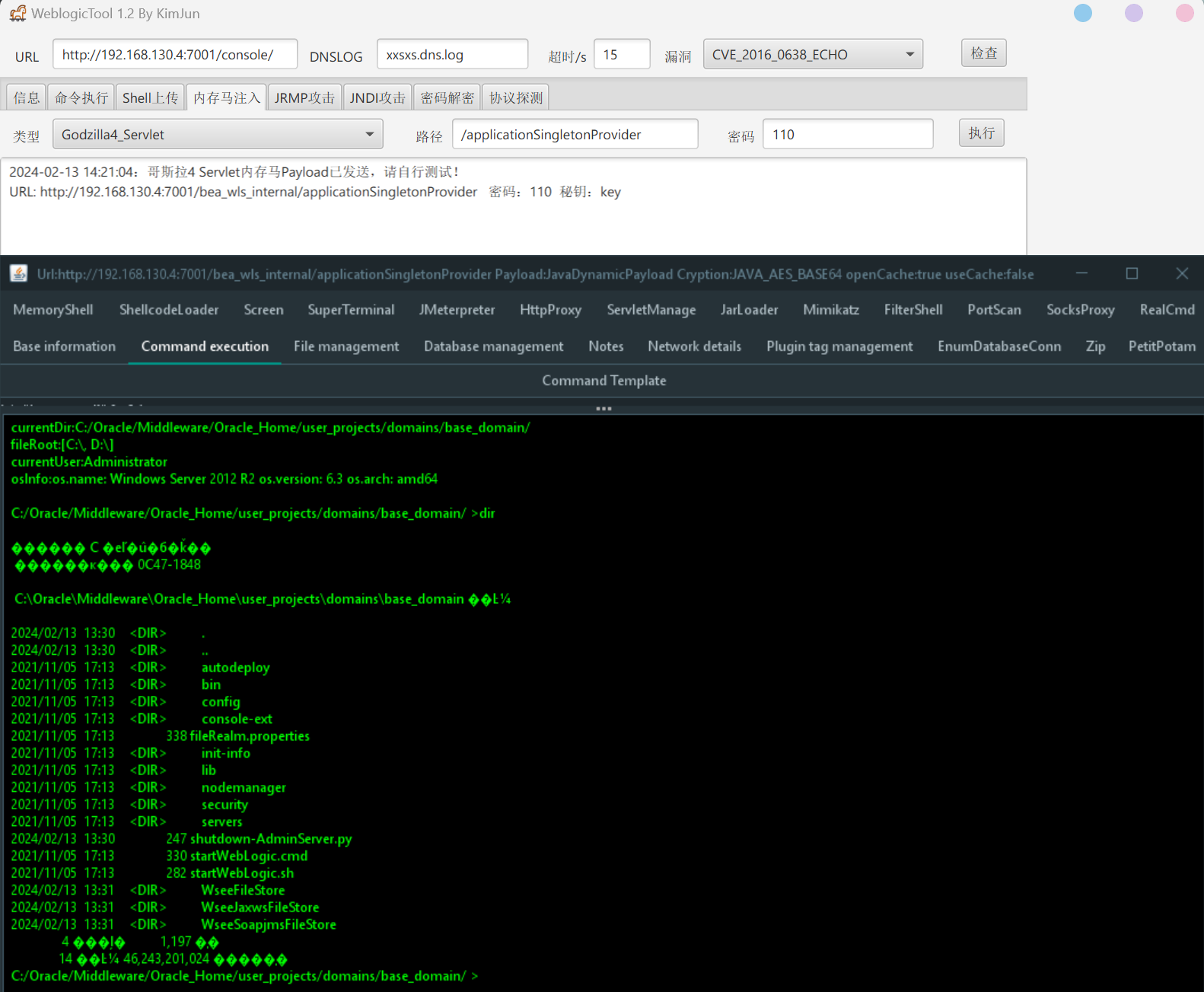The width and height of the screenshot is (1204, 992).
Task: Click the timeout 15 input field
Action: pyautogui.click(x=622, y=54)
